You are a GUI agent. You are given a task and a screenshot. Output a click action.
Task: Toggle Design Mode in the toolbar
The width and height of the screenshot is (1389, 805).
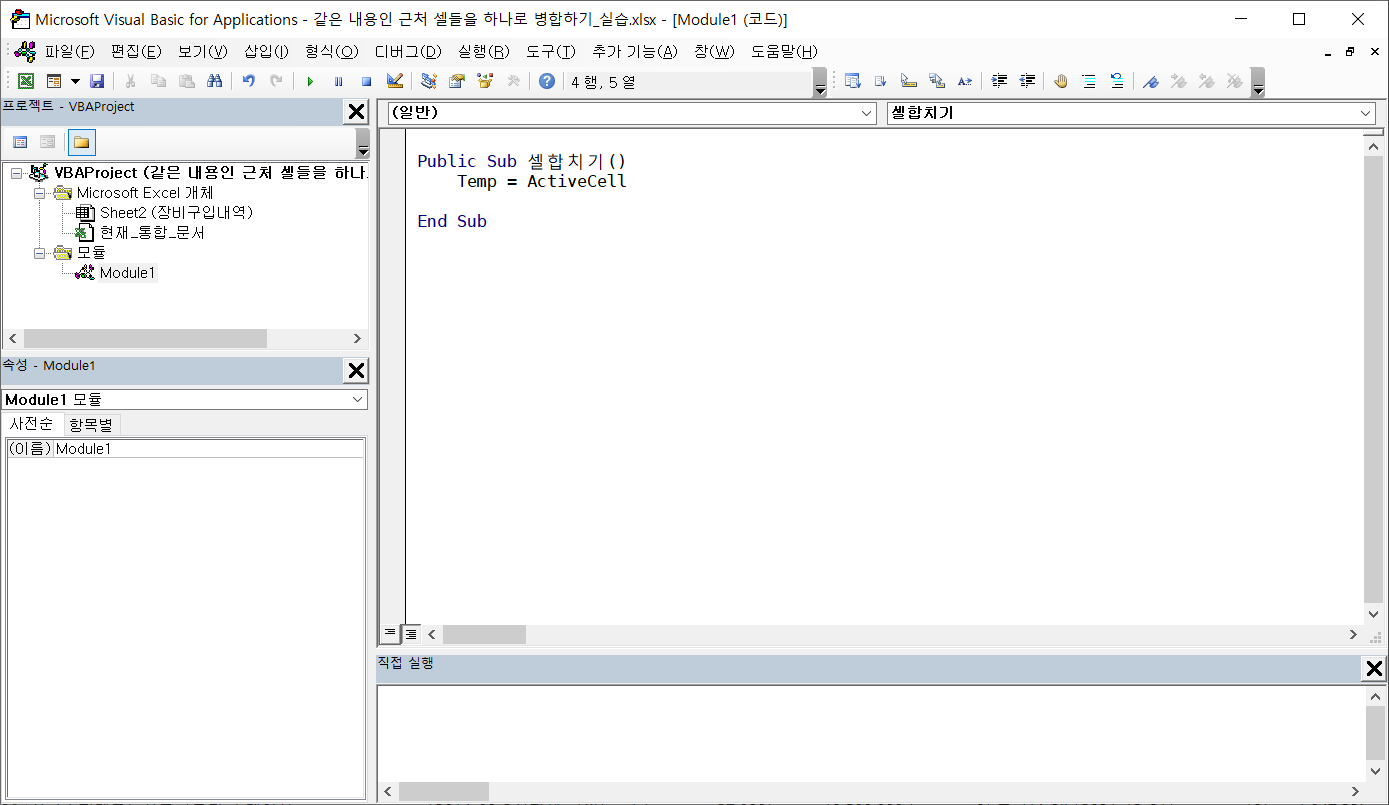[394, 82]
